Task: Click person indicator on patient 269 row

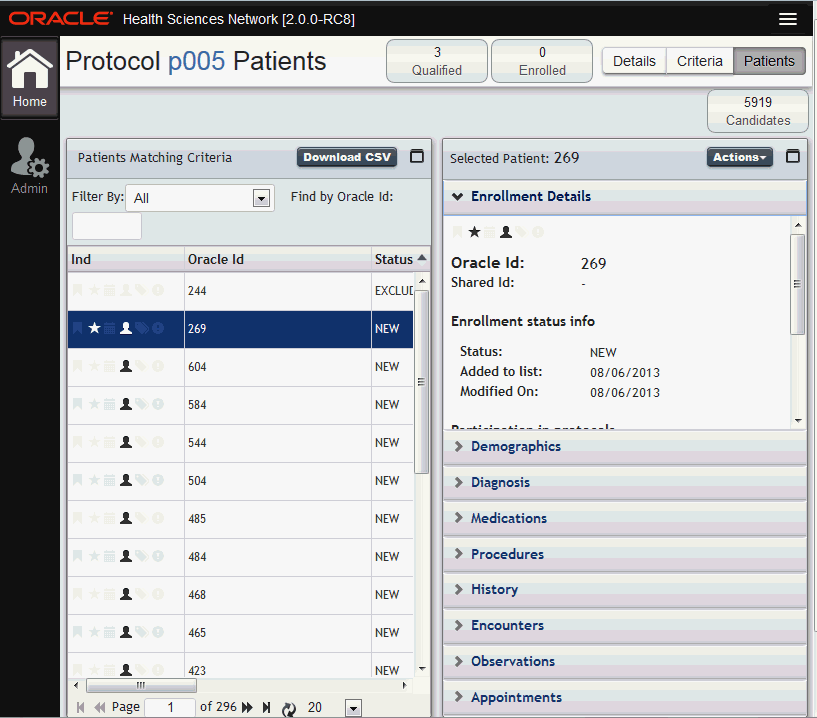Action: [126, 328]
